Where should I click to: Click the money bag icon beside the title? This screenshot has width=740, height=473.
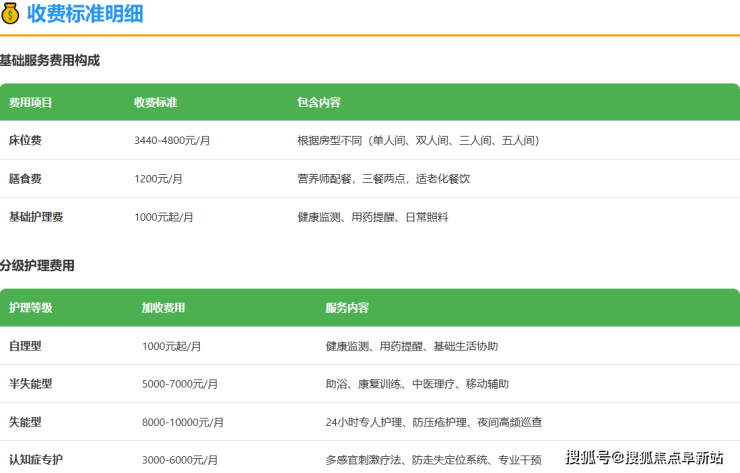click(11, 14)
